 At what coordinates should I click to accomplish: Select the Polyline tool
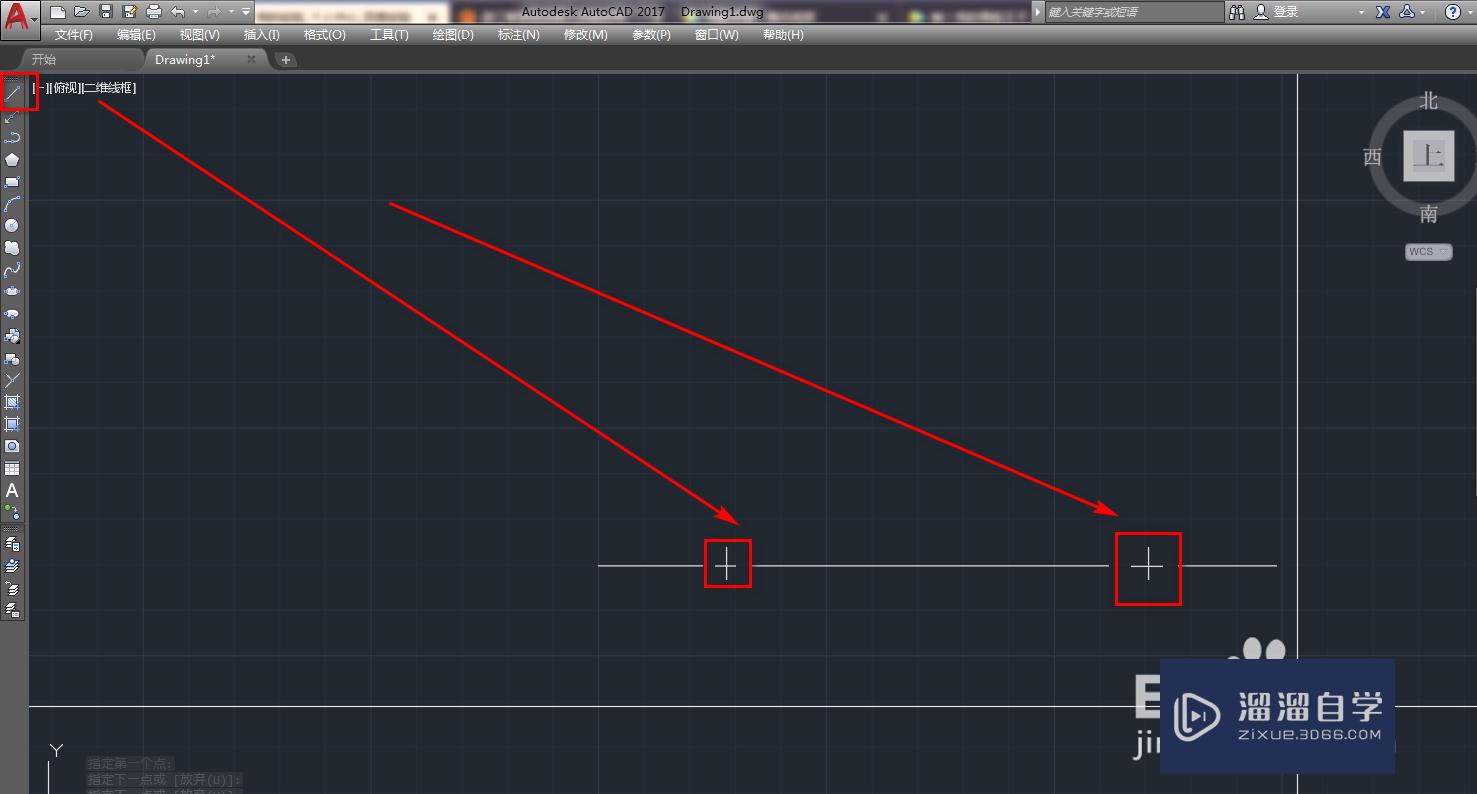[12, 138]
